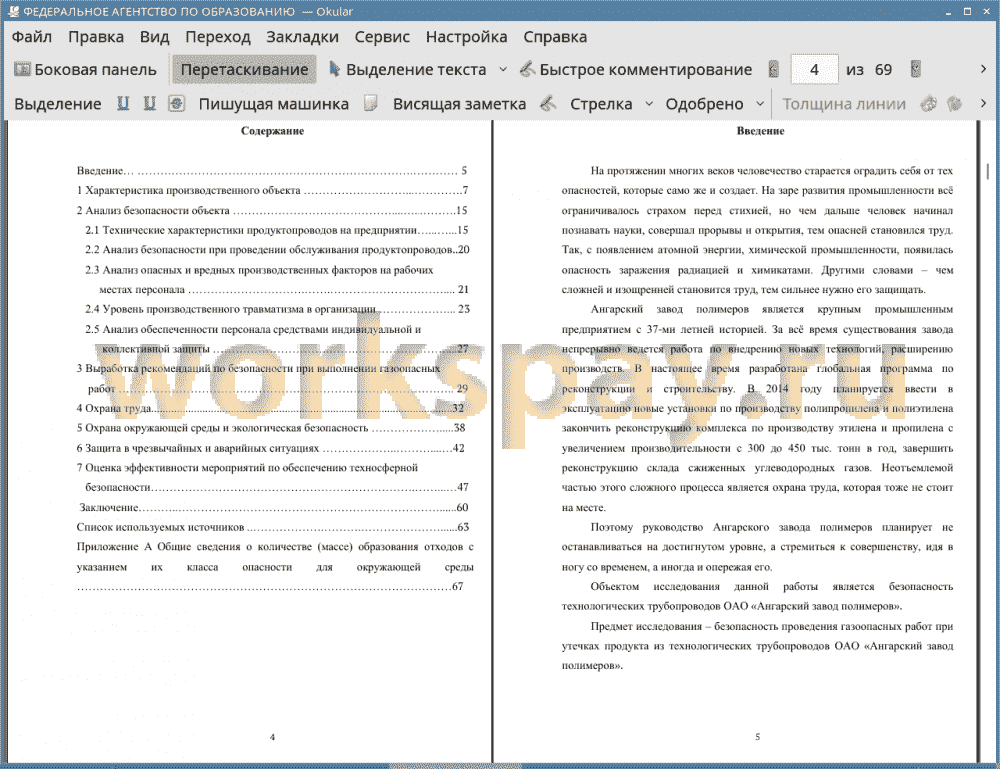Select the Стрелка arrow annotation tool

coord(601,104)
